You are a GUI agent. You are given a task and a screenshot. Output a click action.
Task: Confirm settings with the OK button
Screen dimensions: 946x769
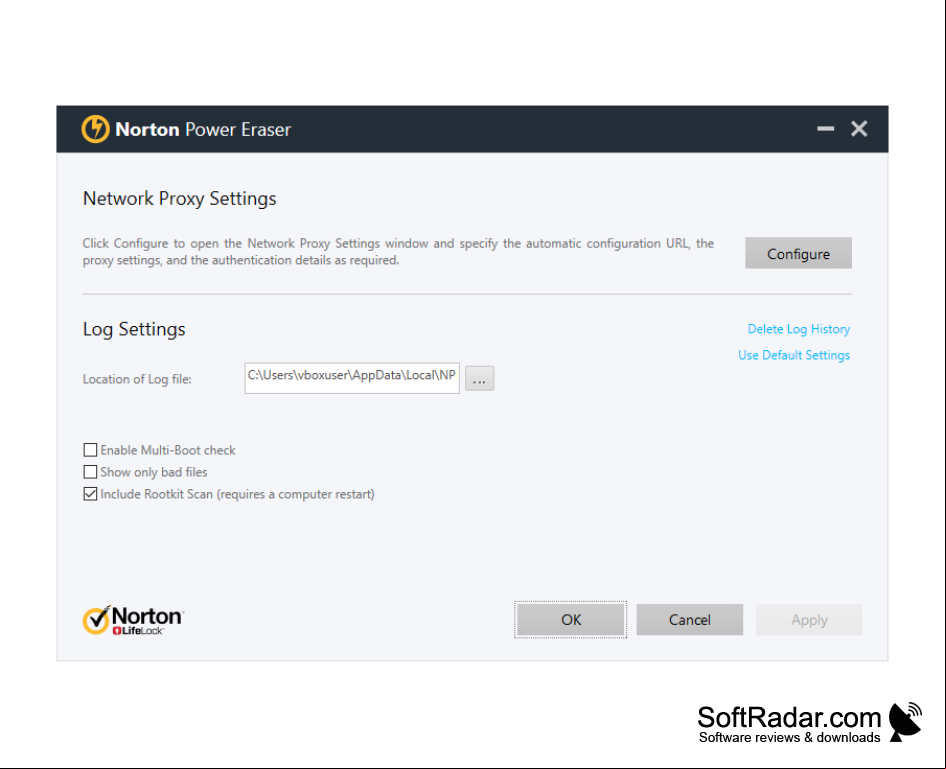tap(570, 619)
